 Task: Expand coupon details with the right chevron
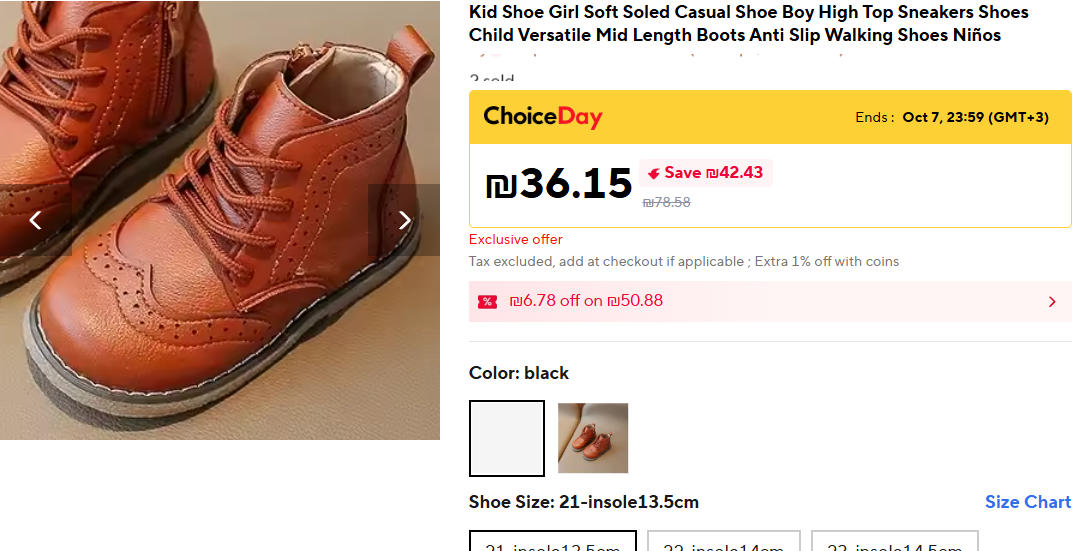pos(1052,302)
